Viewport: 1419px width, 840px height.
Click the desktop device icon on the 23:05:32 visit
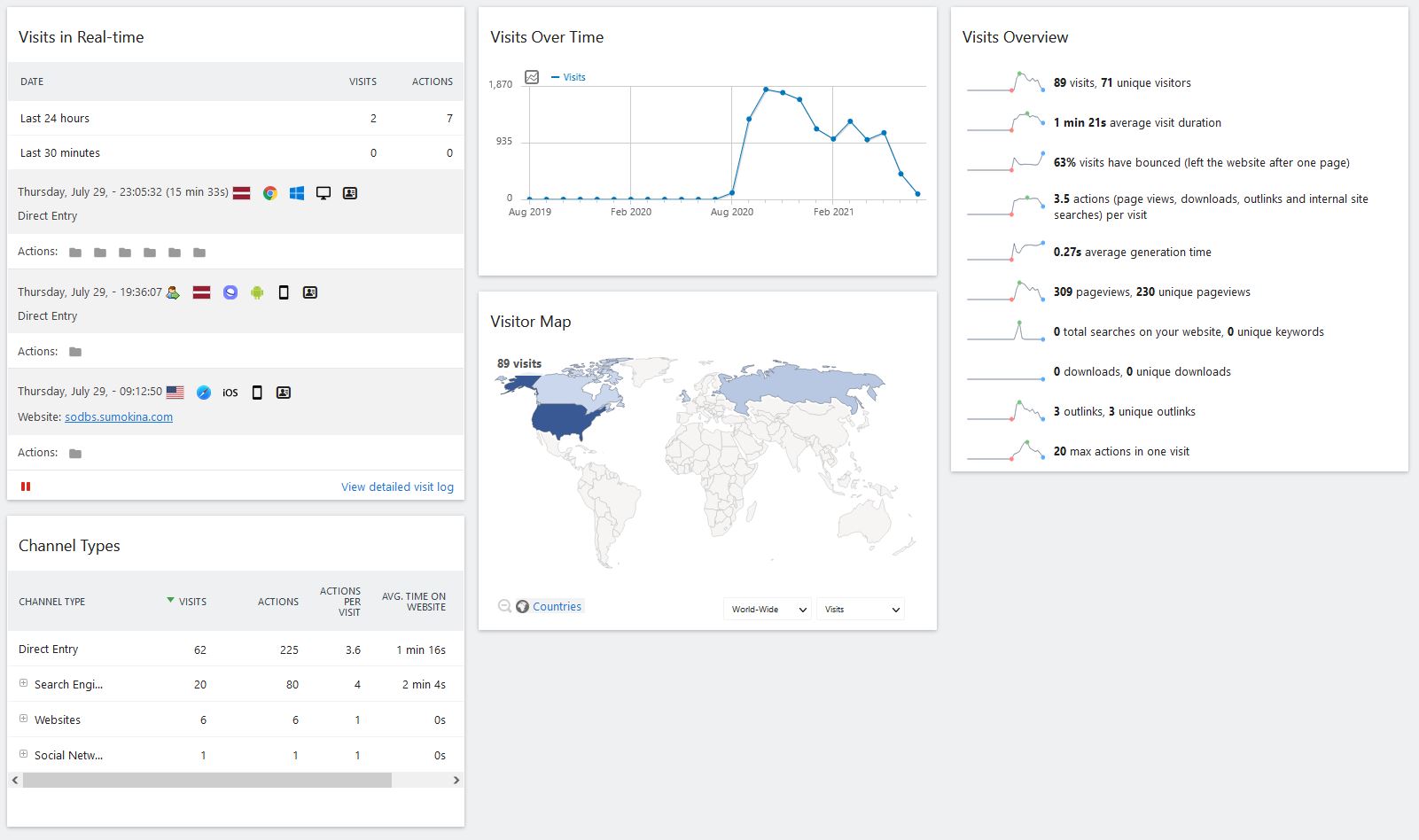[x=324, y=193]
